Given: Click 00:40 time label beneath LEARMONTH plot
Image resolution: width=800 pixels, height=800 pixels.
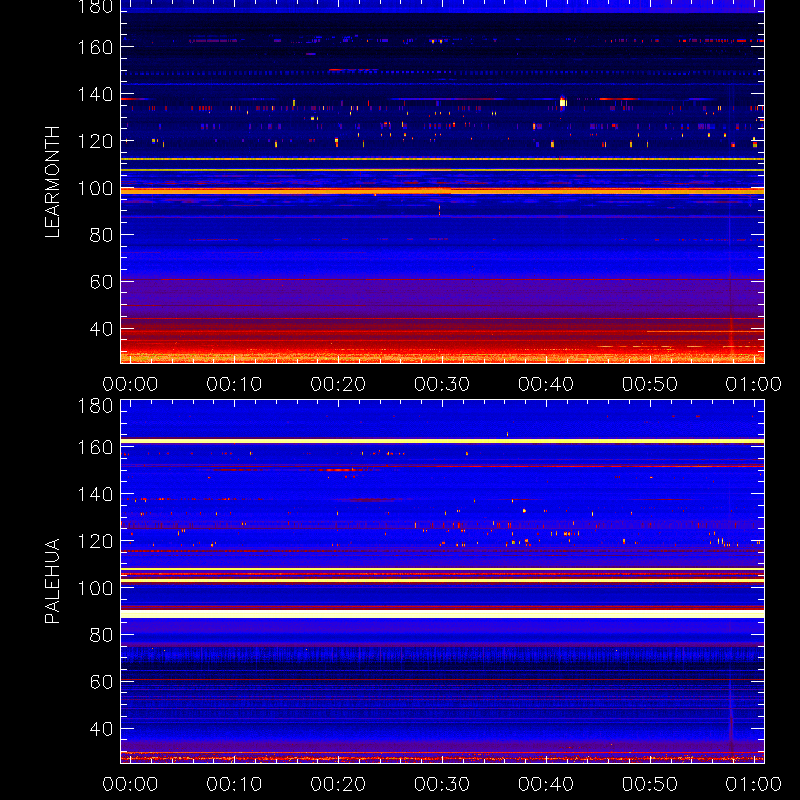Looking at the screenshot, I should coord(546,384).
